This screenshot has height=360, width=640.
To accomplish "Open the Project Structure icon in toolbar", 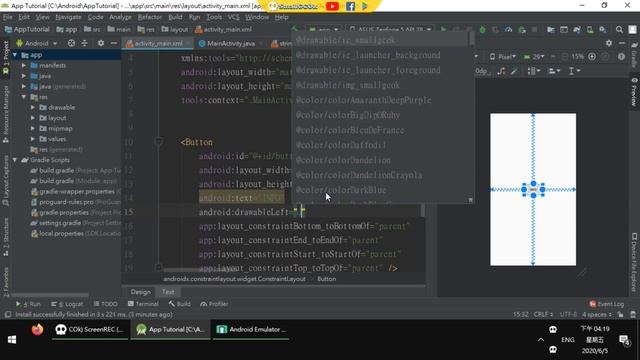I will tap(551, 29).
